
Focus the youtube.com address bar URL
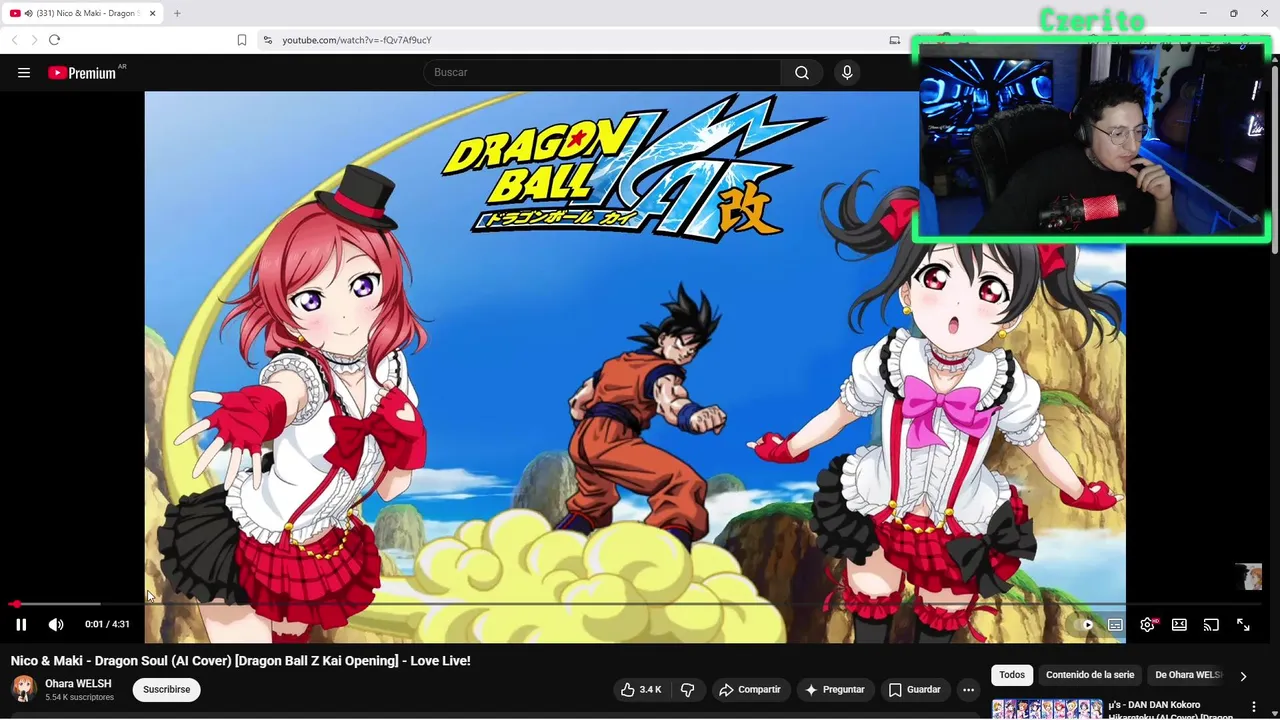pyautogui.click(x=357, y=40)
